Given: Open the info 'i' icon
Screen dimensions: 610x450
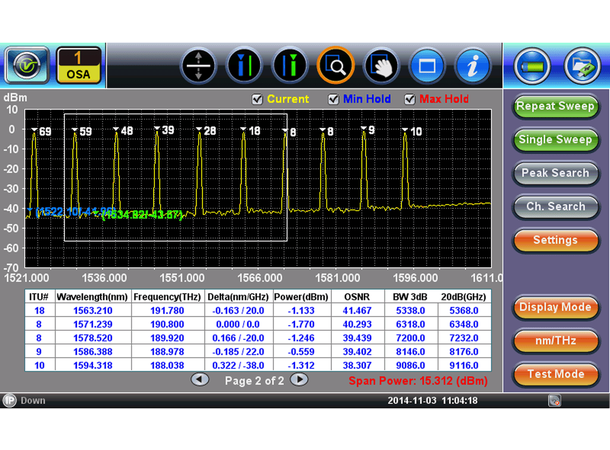Looking at the screenshot, I should [472, 66].
